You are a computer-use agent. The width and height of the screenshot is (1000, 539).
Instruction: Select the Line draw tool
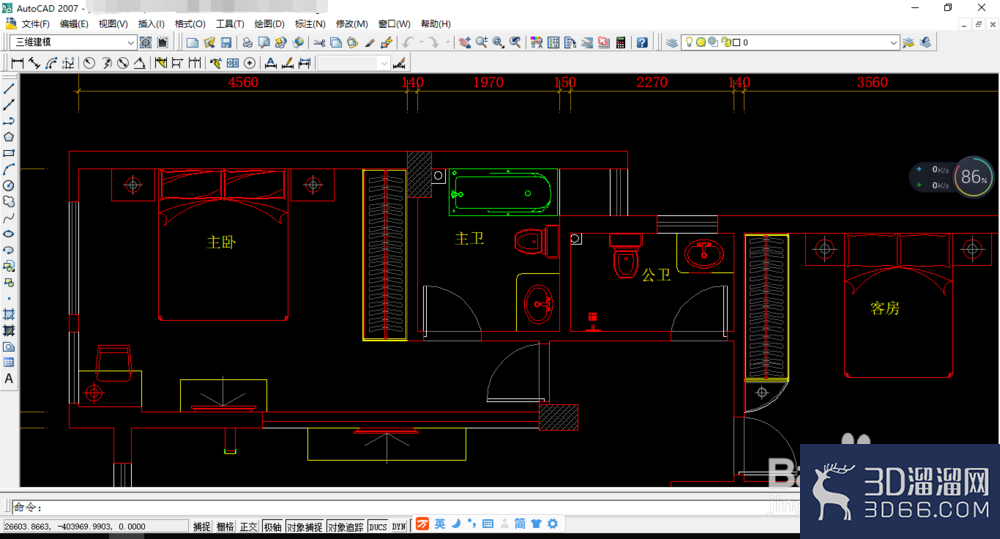[9, 89]
